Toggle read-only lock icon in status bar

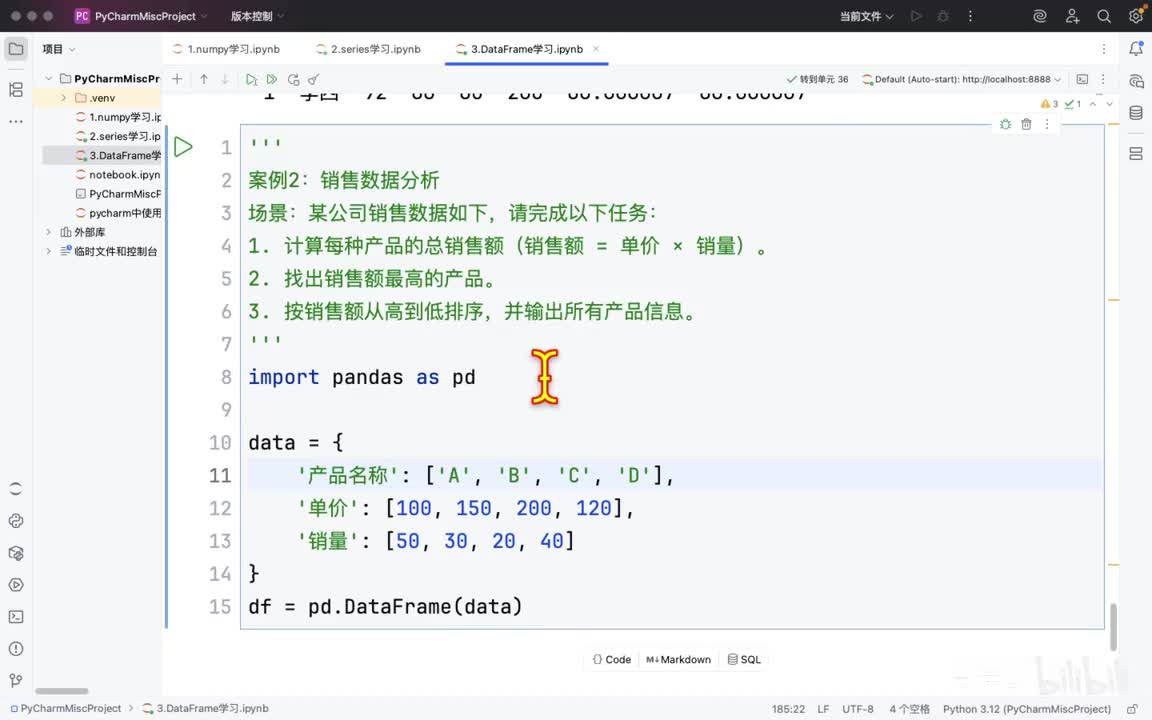(1132, 709)
